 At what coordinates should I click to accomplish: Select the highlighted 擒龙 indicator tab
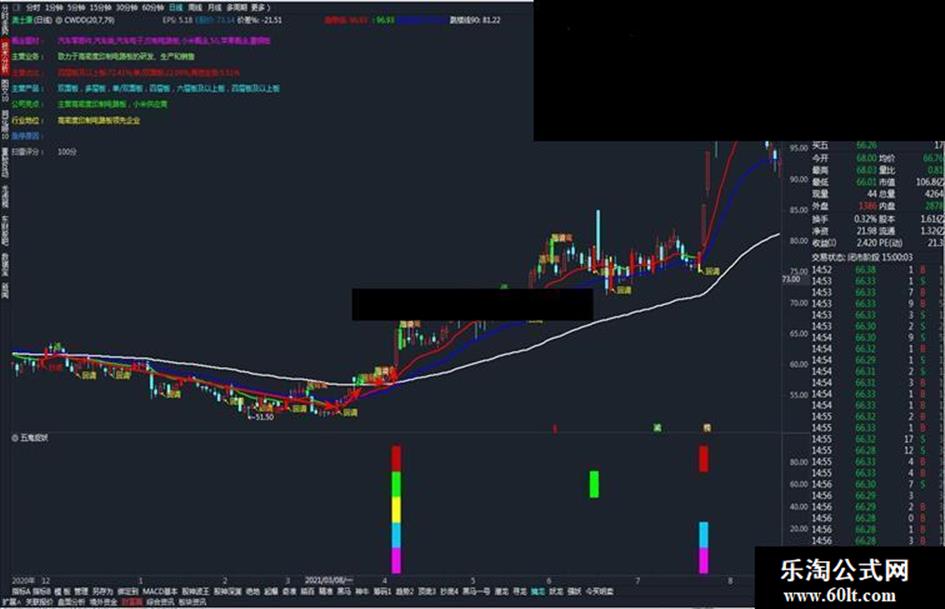[538, 592]
